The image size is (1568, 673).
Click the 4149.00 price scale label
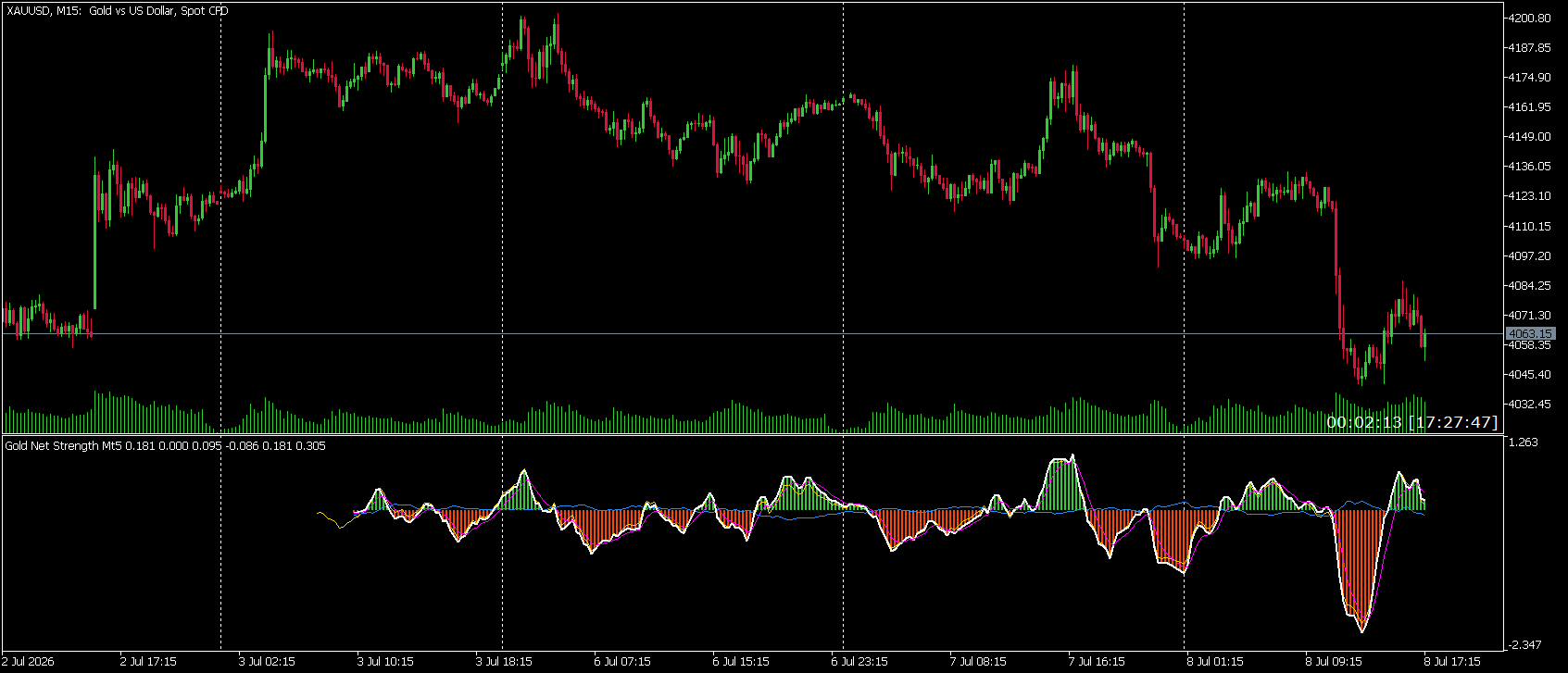click(x=1529, y=137)
